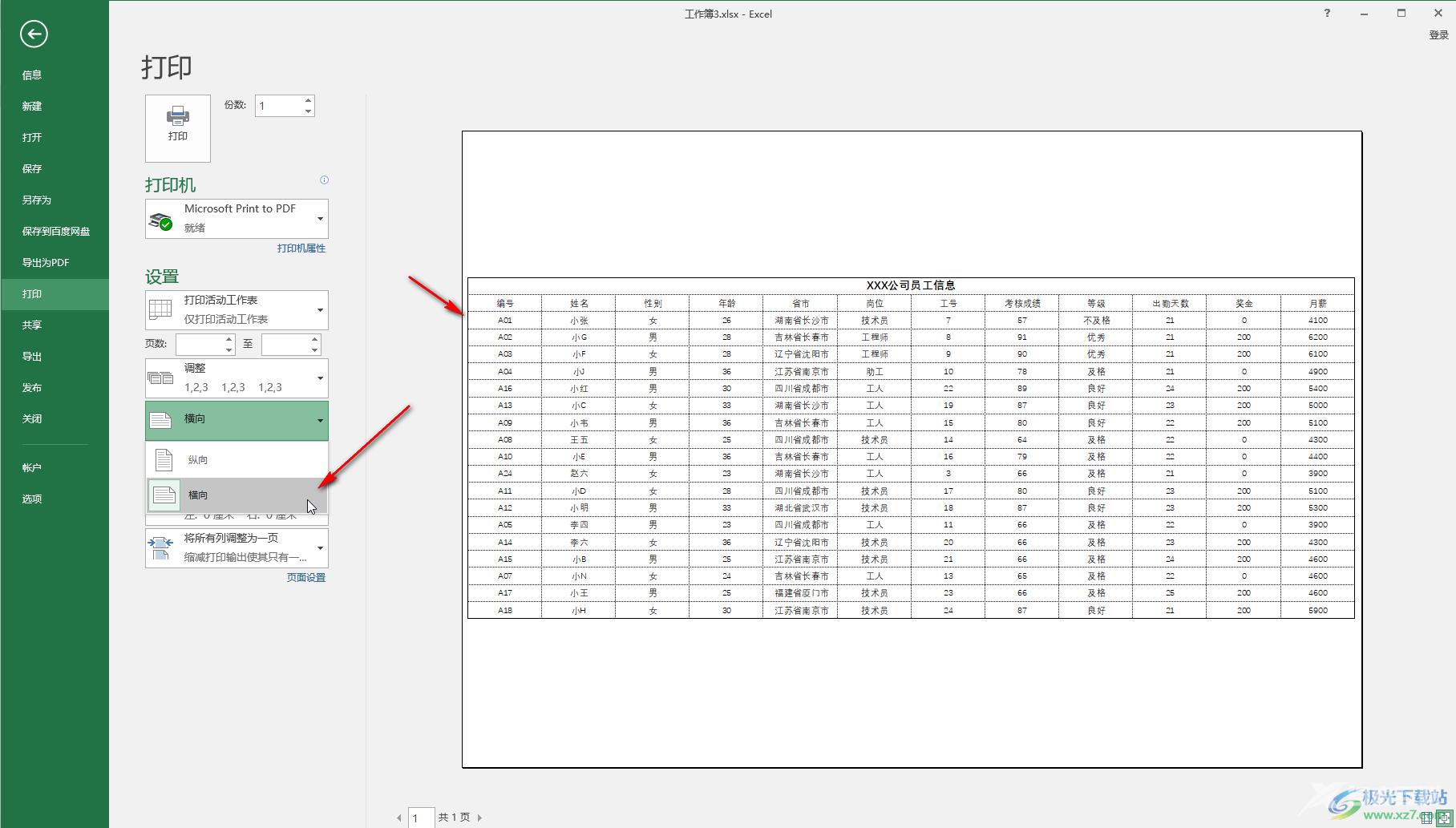Image resolution: width=1456 pixels, height=828 pixels.
Task: Click 导出为PDF in sidebar
Action: [55, 262]
